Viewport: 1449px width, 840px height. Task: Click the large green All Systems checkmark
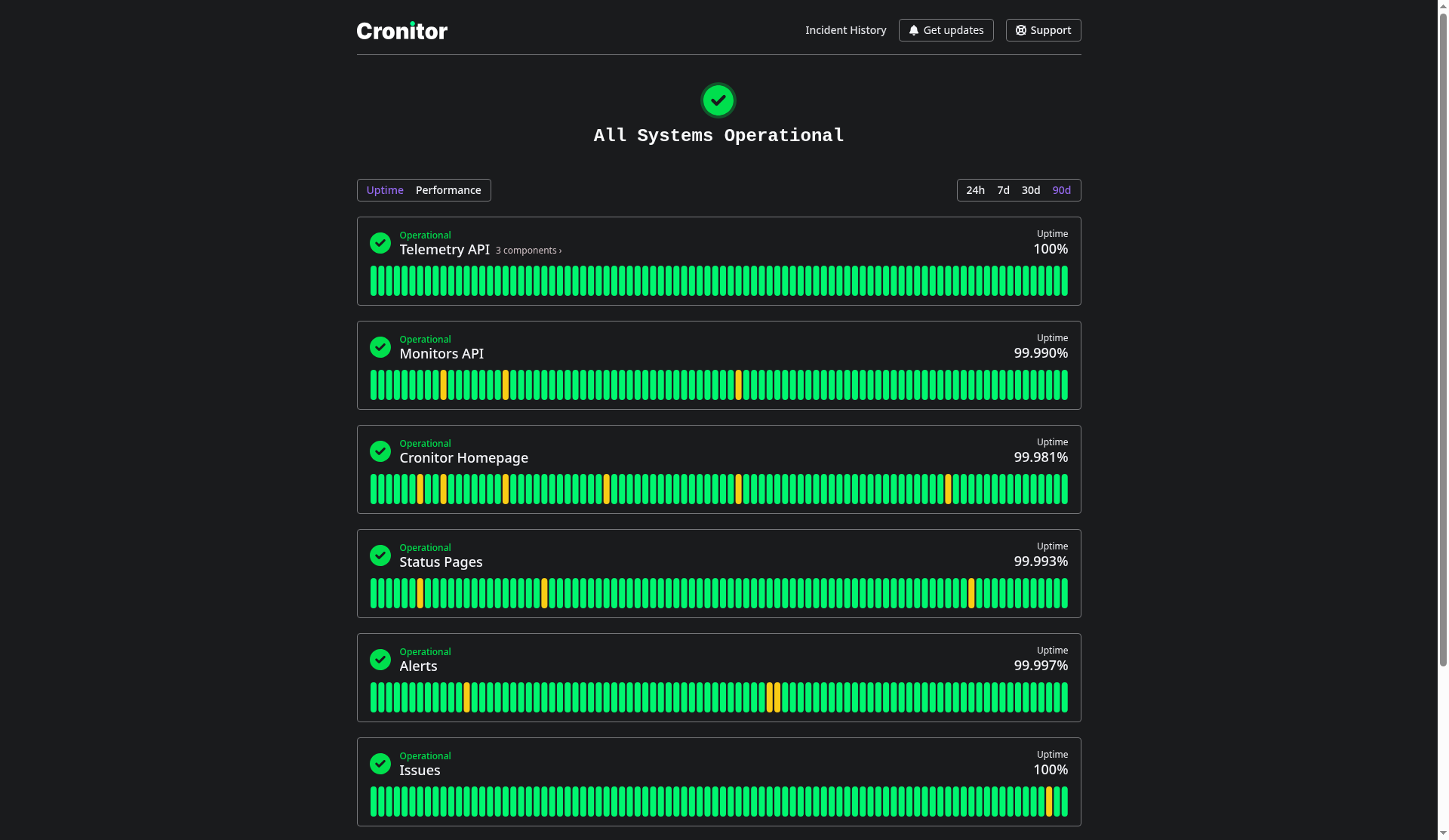pyautogui.click(x=718, y=100)
